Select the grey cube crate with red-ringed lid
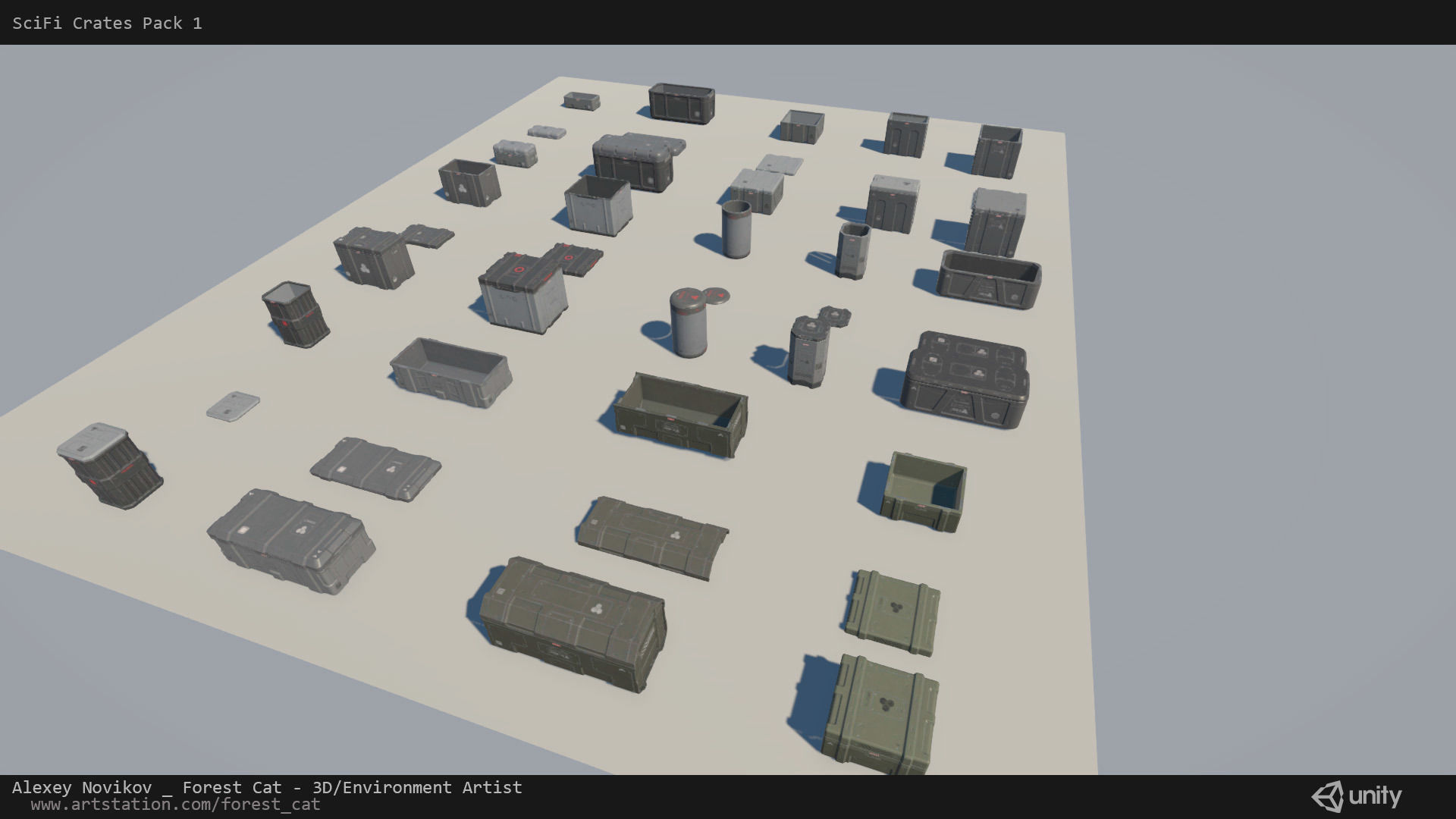 click(523, 293)
